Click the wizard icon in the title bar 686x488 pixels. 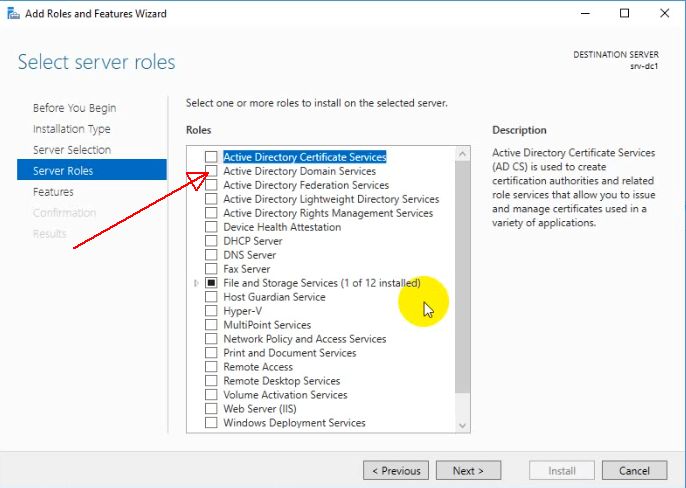(x=13, y=14)
